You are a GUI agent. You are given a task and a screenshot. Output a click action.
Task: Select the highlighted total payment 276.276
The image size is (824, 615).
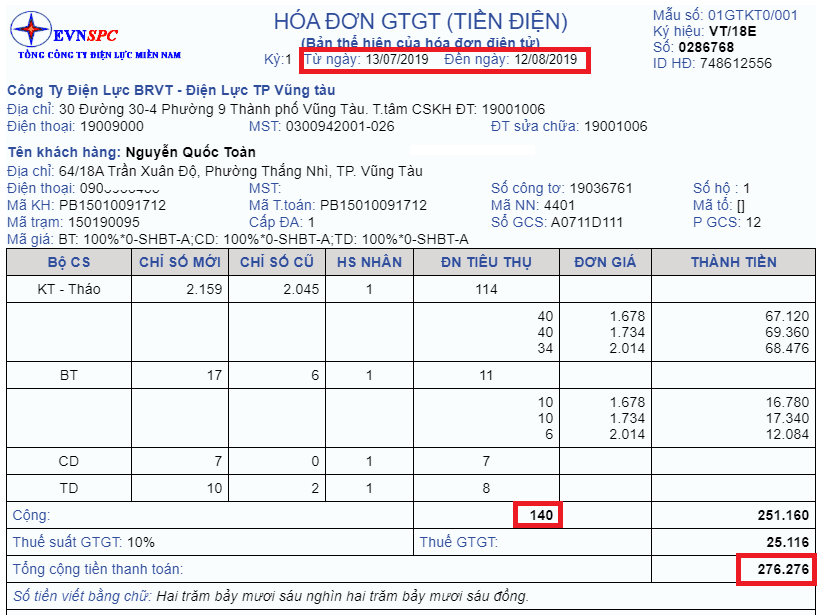(777, 569)
